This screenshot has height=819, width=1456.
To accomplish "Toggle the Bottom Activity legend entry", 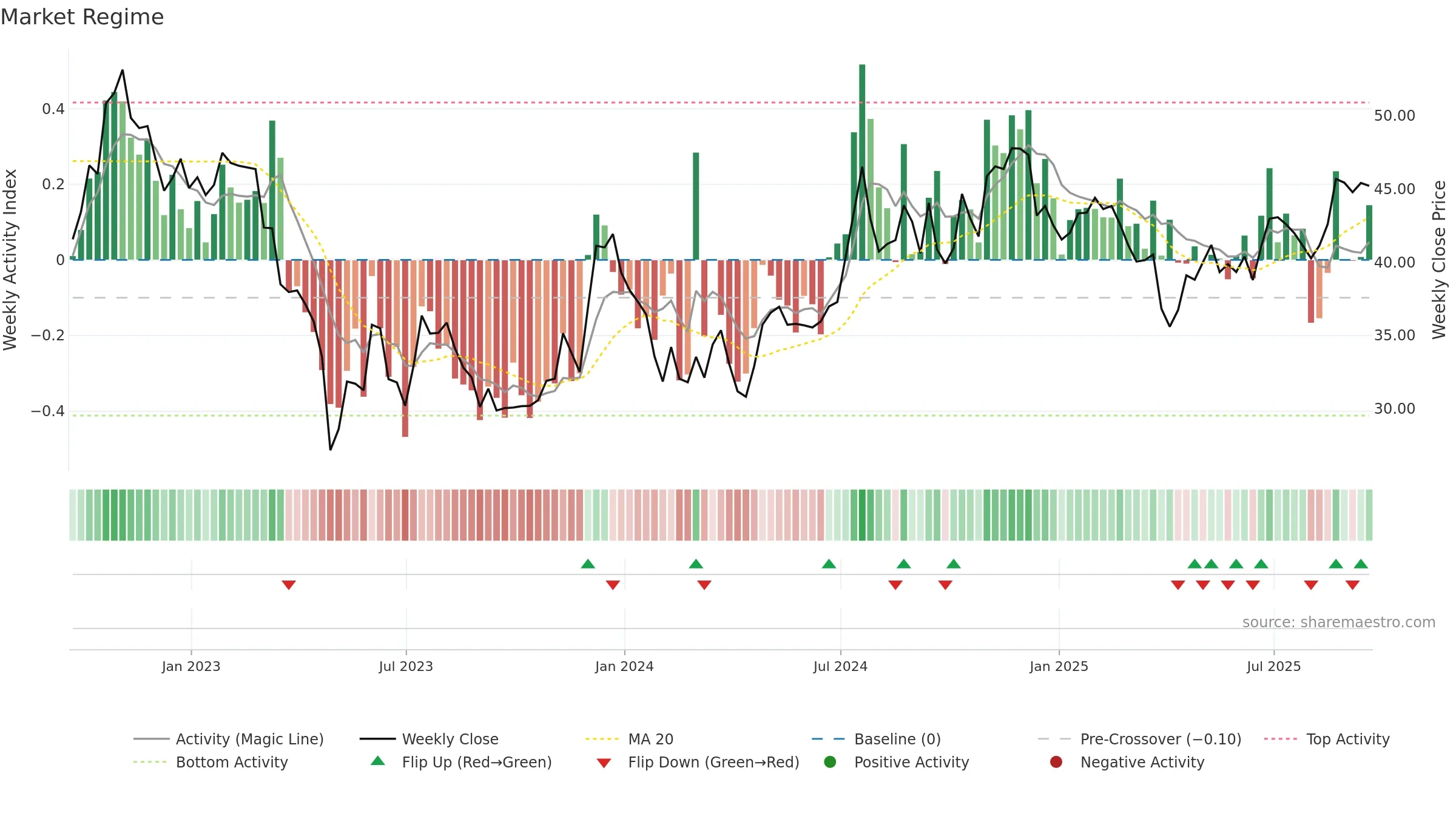I will [211, 762].
